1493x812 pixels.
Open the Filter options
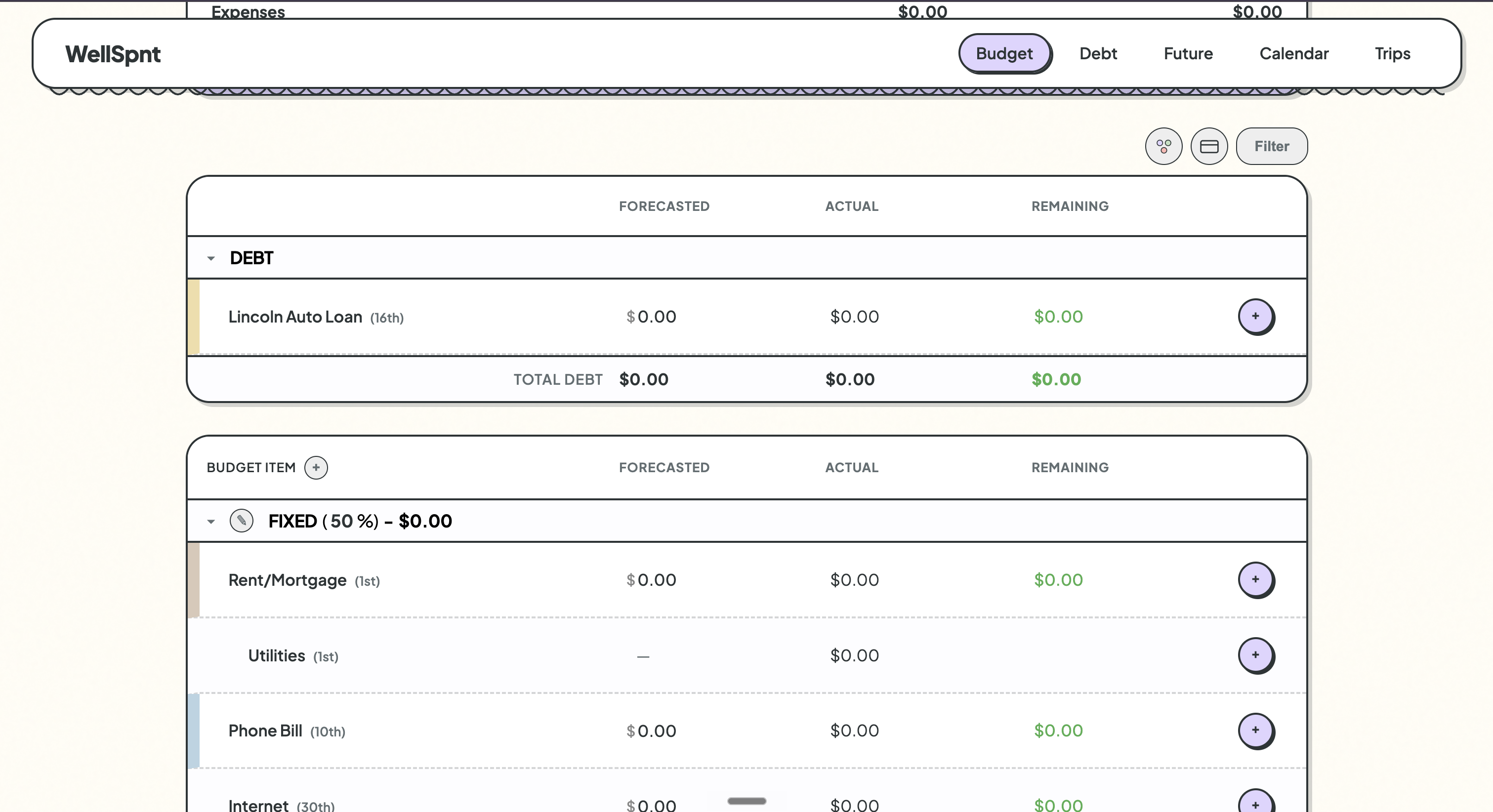(1272, 146)
